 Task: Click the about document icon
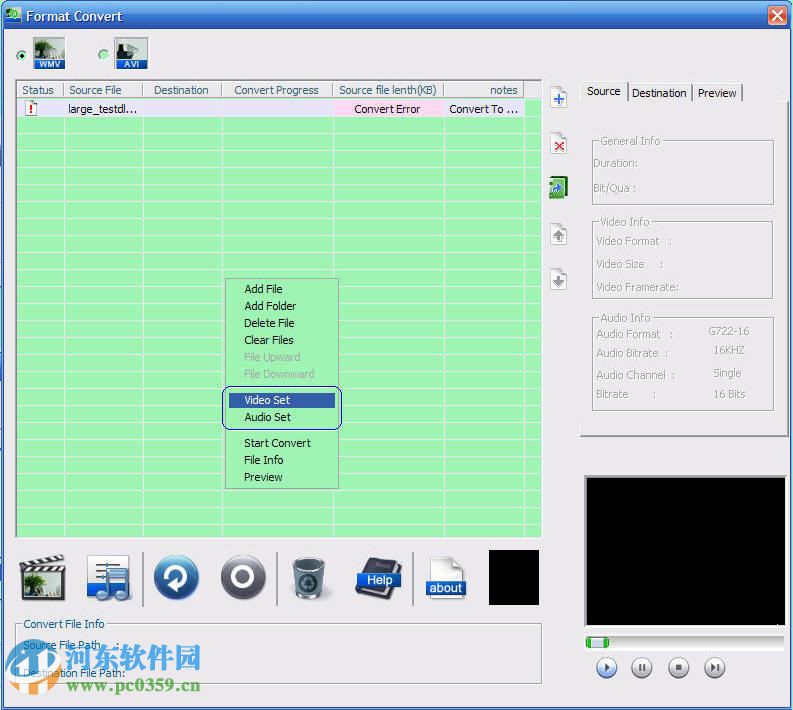(445, 578)
